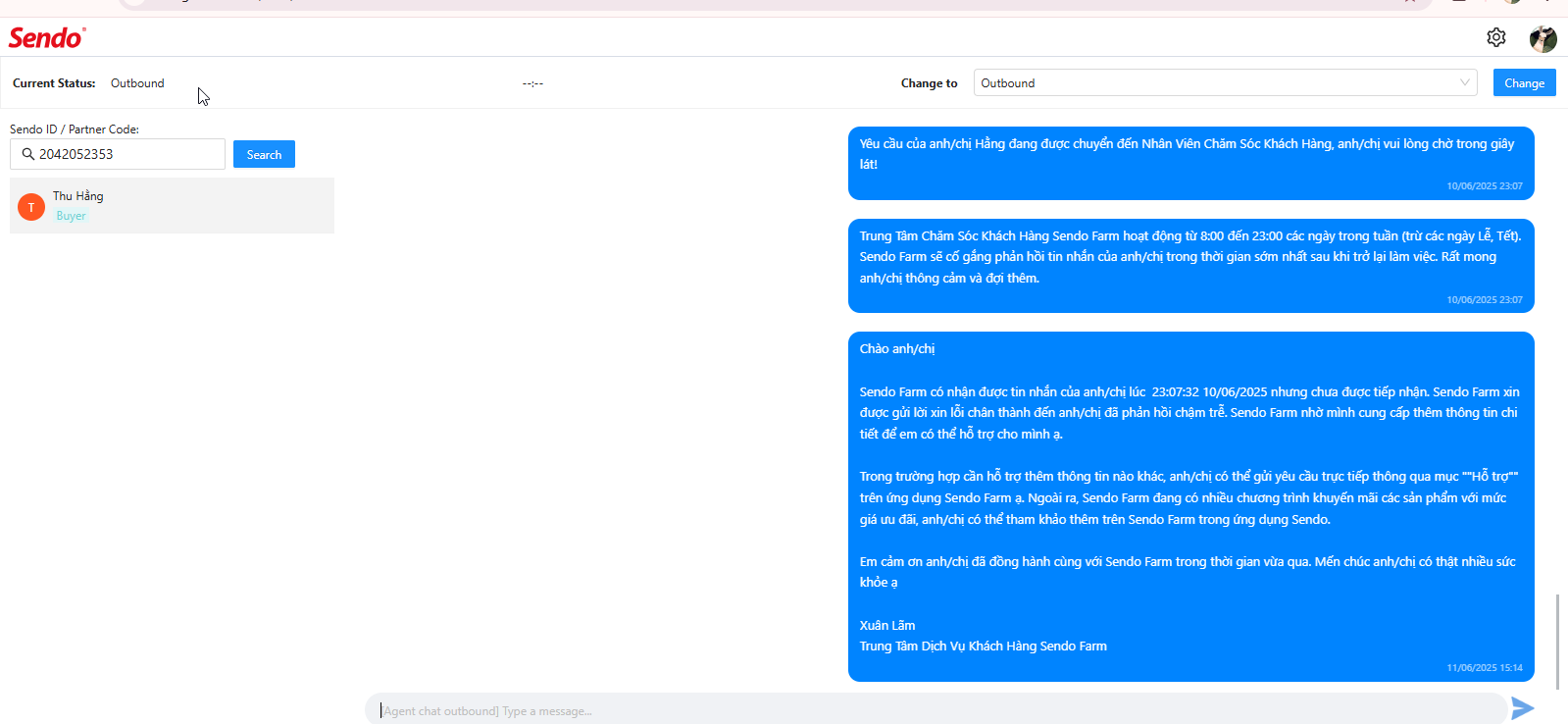Select the message starting 'Trung Tâm Chăm Sóc Khách Hàng'
Image resolution: width=1568 pixels, height=724 pixels.
pos(1190,266)
